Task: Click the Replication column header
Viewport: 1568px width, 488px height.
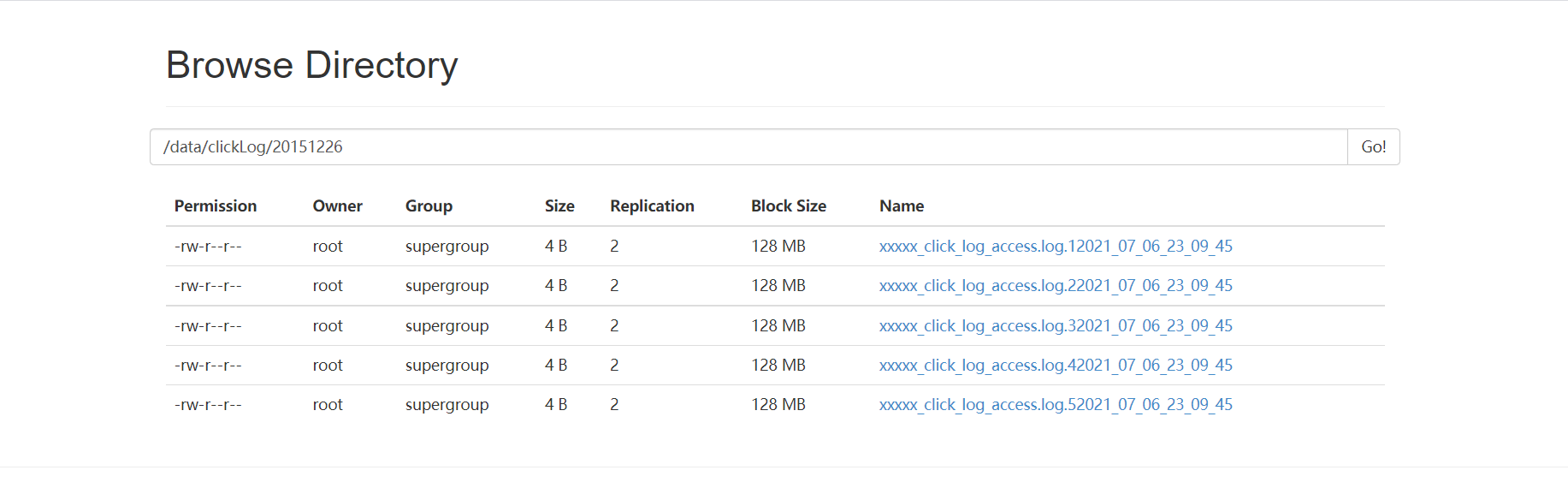Action: [652, 206]
